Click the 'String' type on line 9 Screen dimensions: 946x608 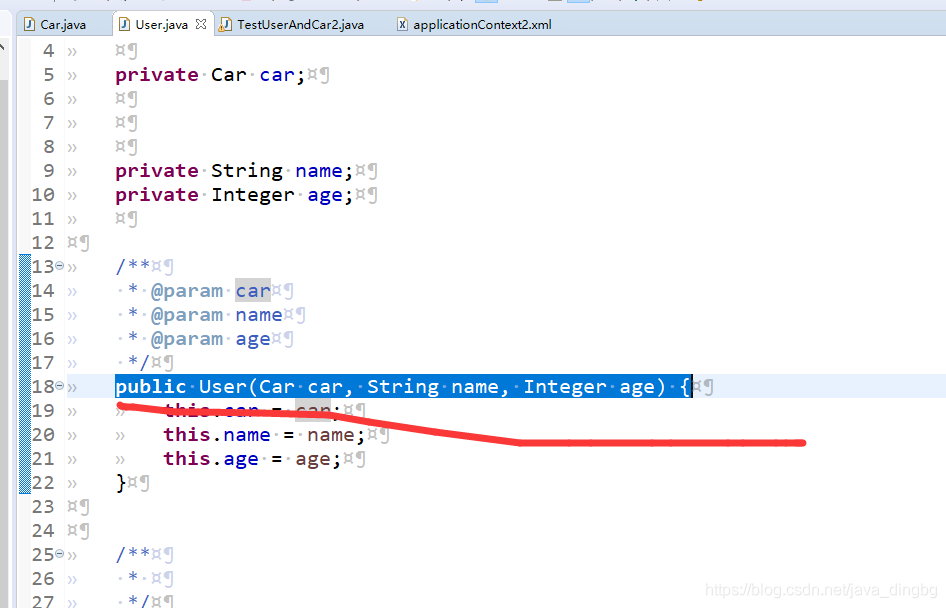(247, 171)
